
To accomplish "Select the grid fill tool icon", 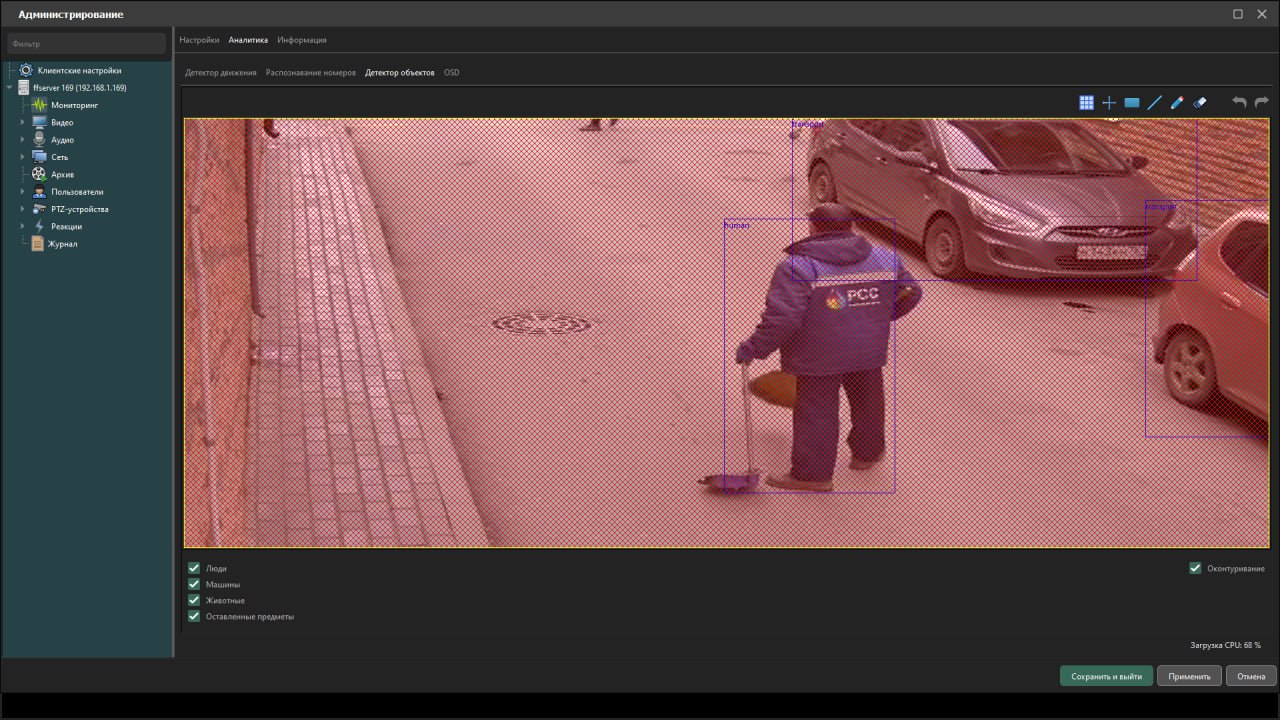I will pos(1086,103).
